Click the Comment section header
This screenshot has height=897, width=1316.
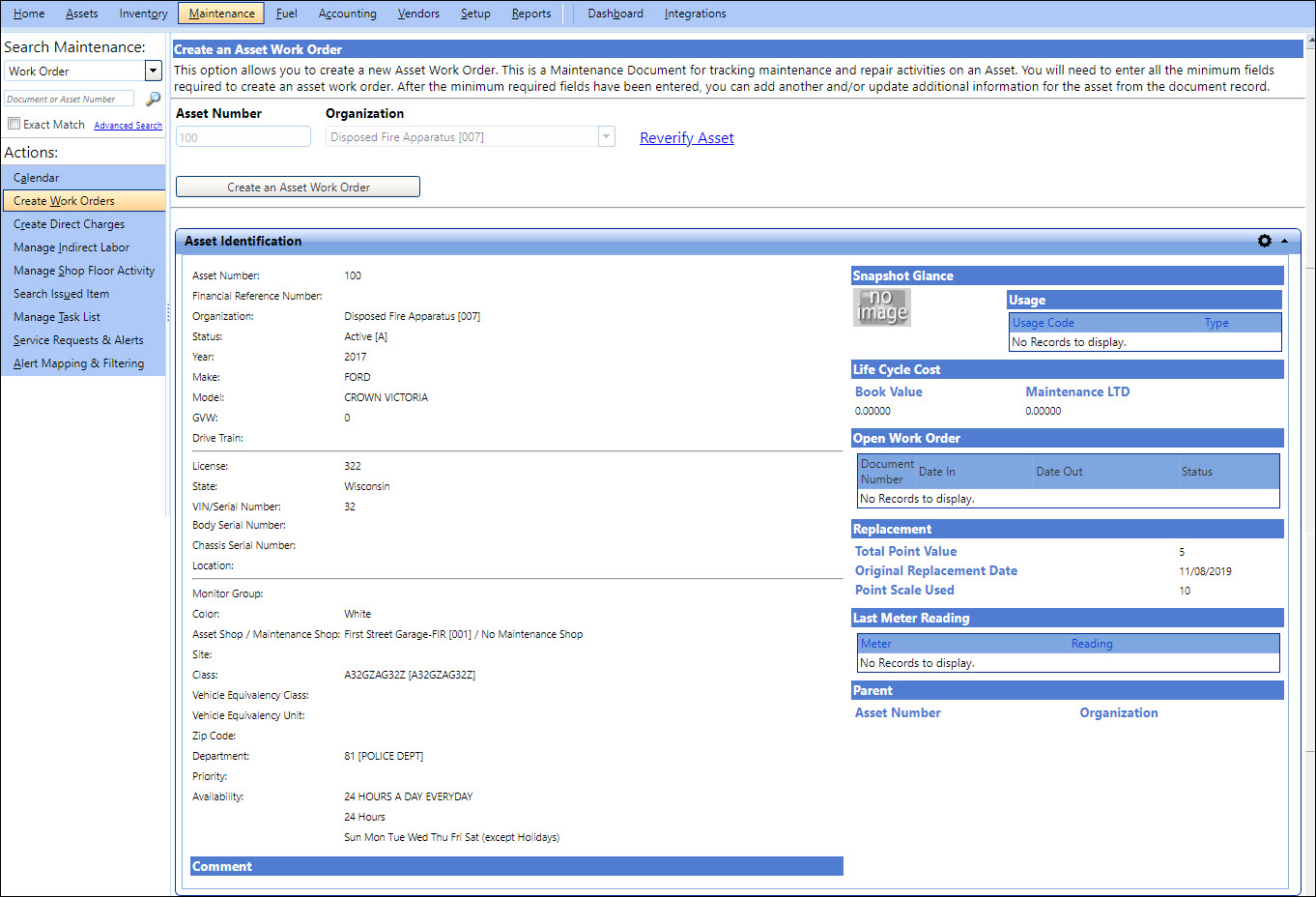point(517,866)
